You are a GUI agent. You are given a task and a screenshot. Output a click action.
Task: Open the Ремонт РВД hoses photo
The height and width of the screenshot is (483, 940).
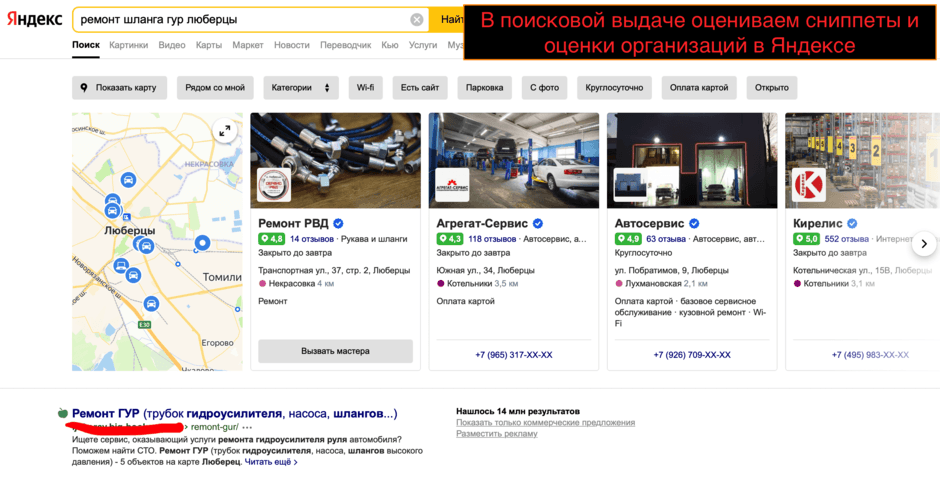[x=336, y=161]
